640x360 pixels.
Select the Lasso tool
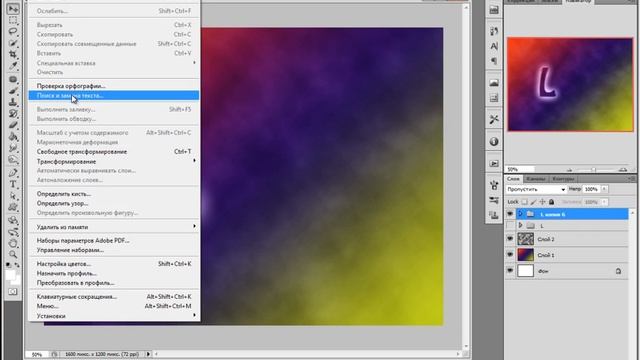click(13, 31)
